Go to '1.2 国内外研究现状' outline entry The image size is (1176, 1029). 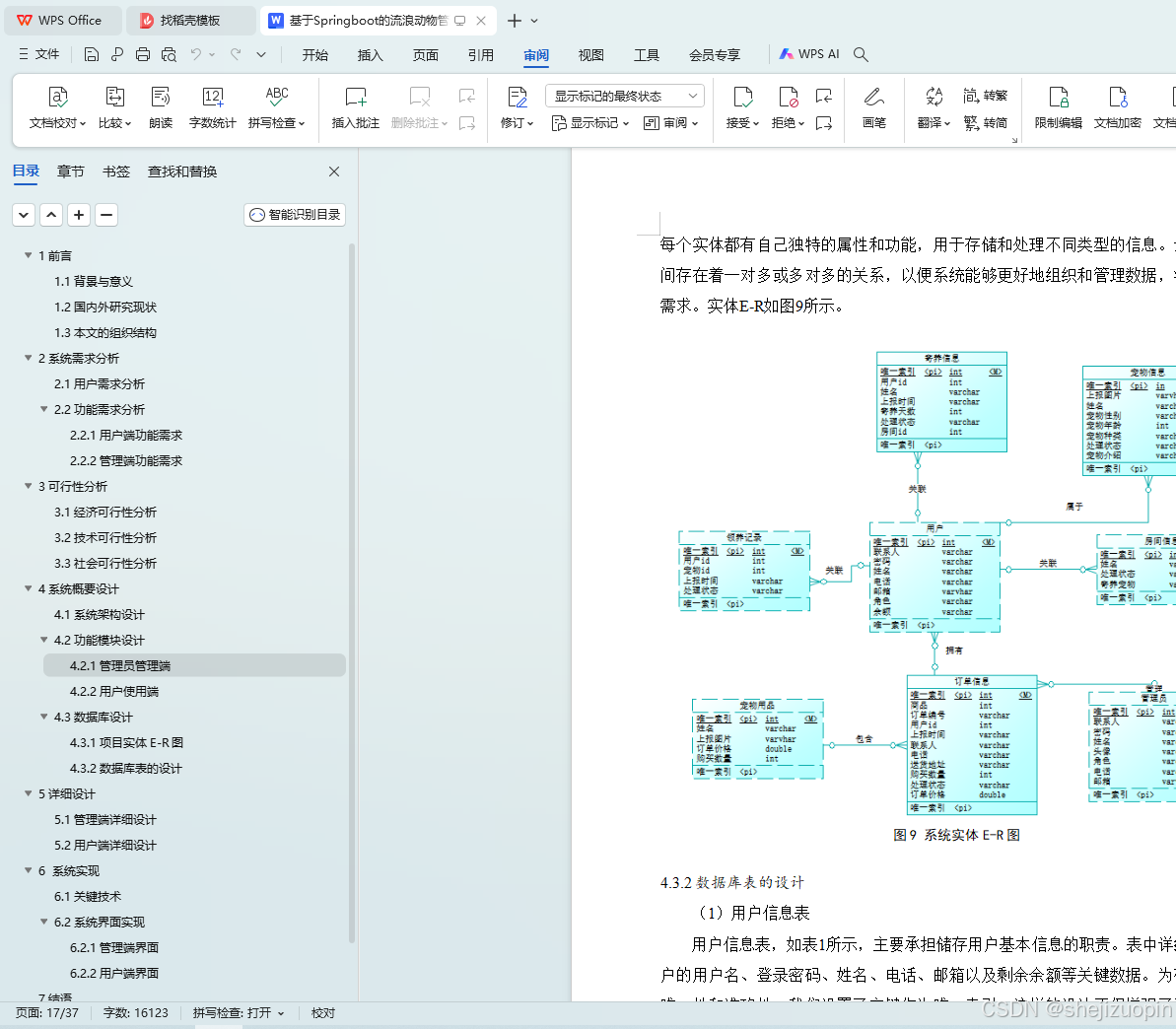[x=105, y=308]
